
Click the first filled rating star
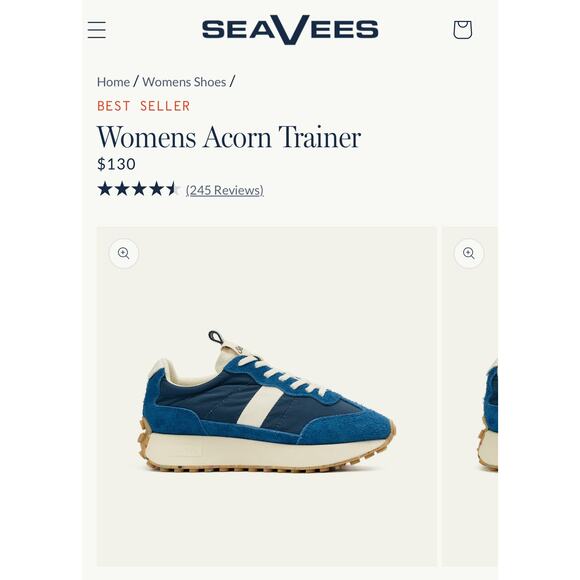(x=105, y=189)
